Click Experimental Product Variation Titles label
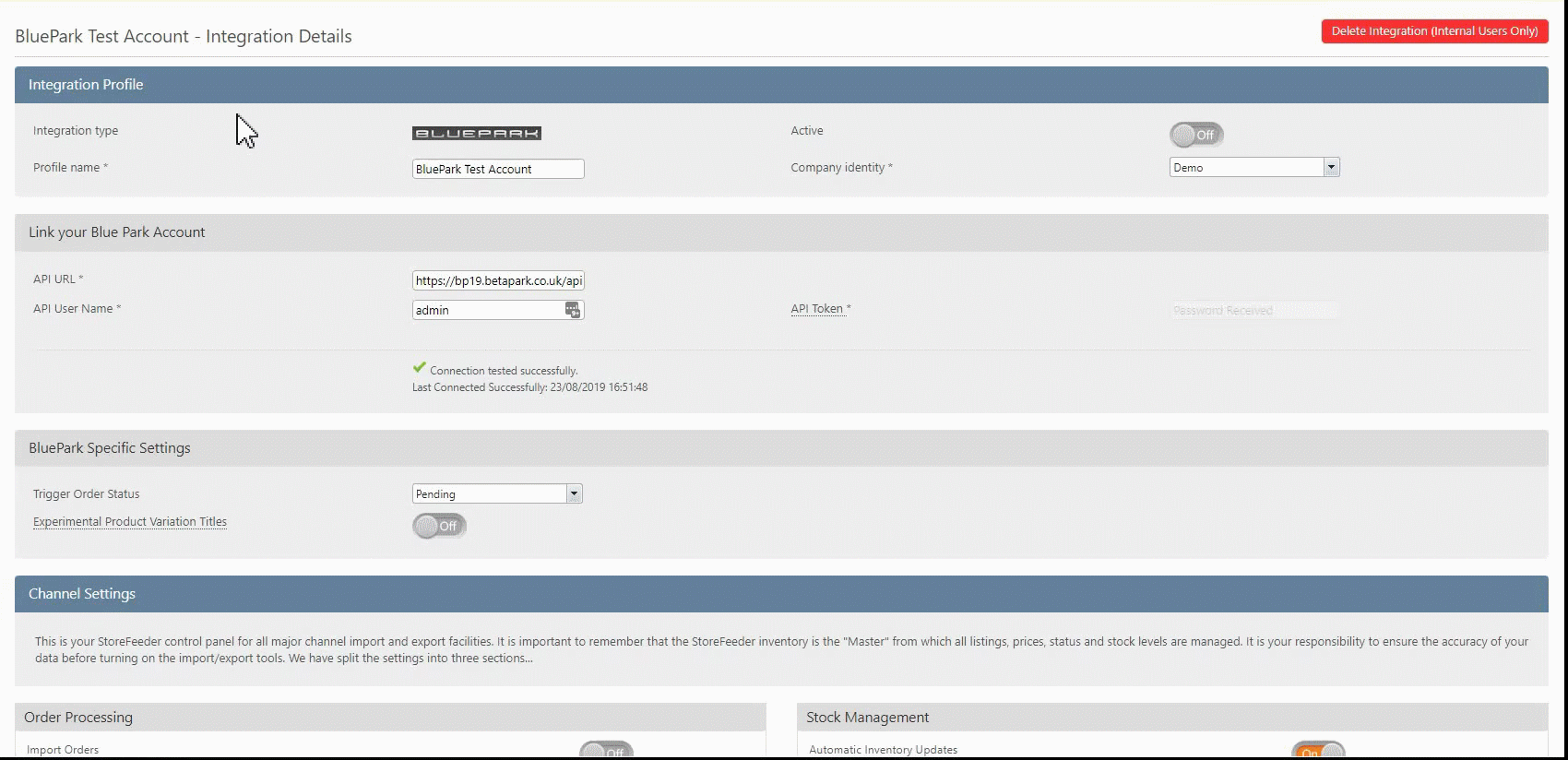 point(130,522)
